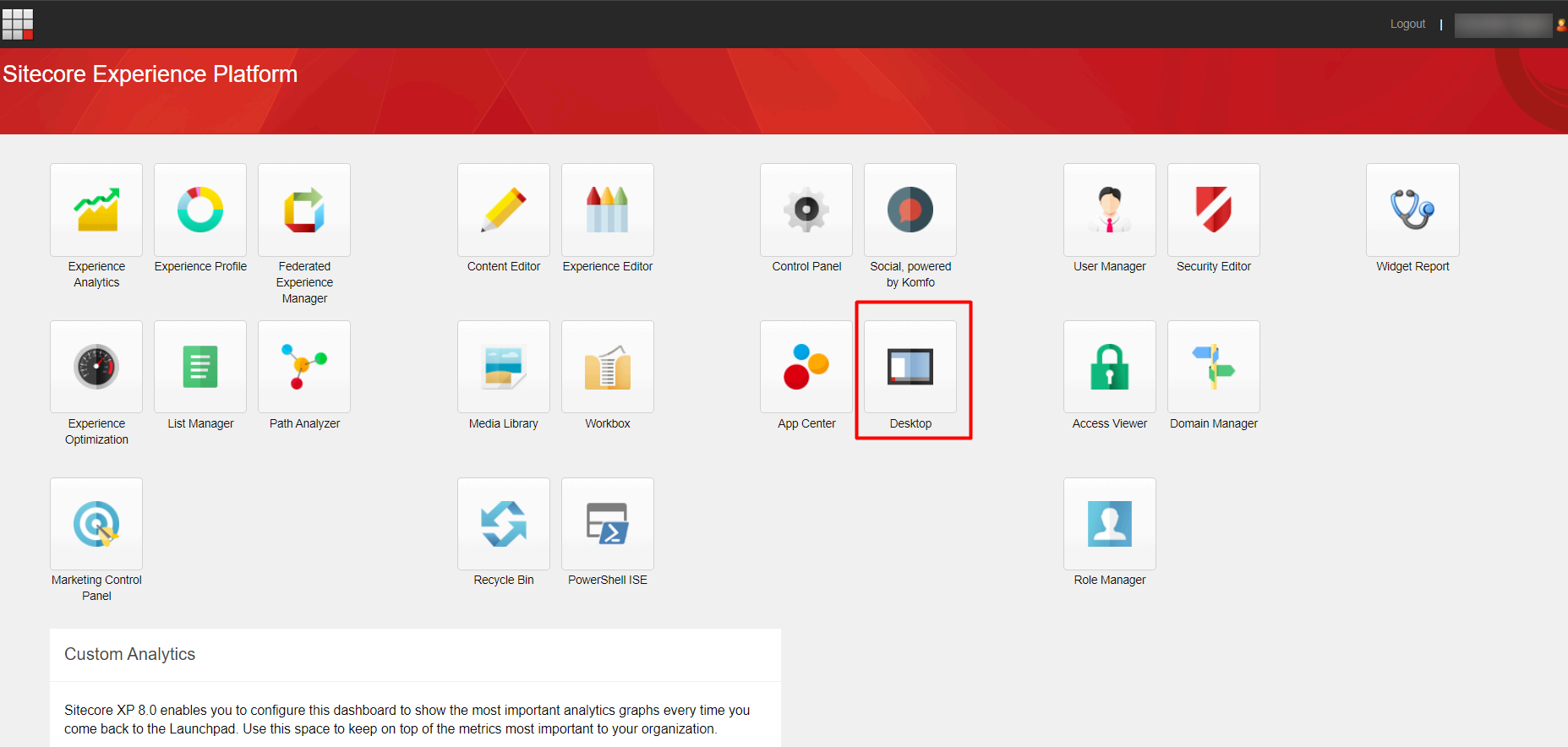Open Experience Profile app
Screen dimensions: 1568x747
tap(200, 210)
